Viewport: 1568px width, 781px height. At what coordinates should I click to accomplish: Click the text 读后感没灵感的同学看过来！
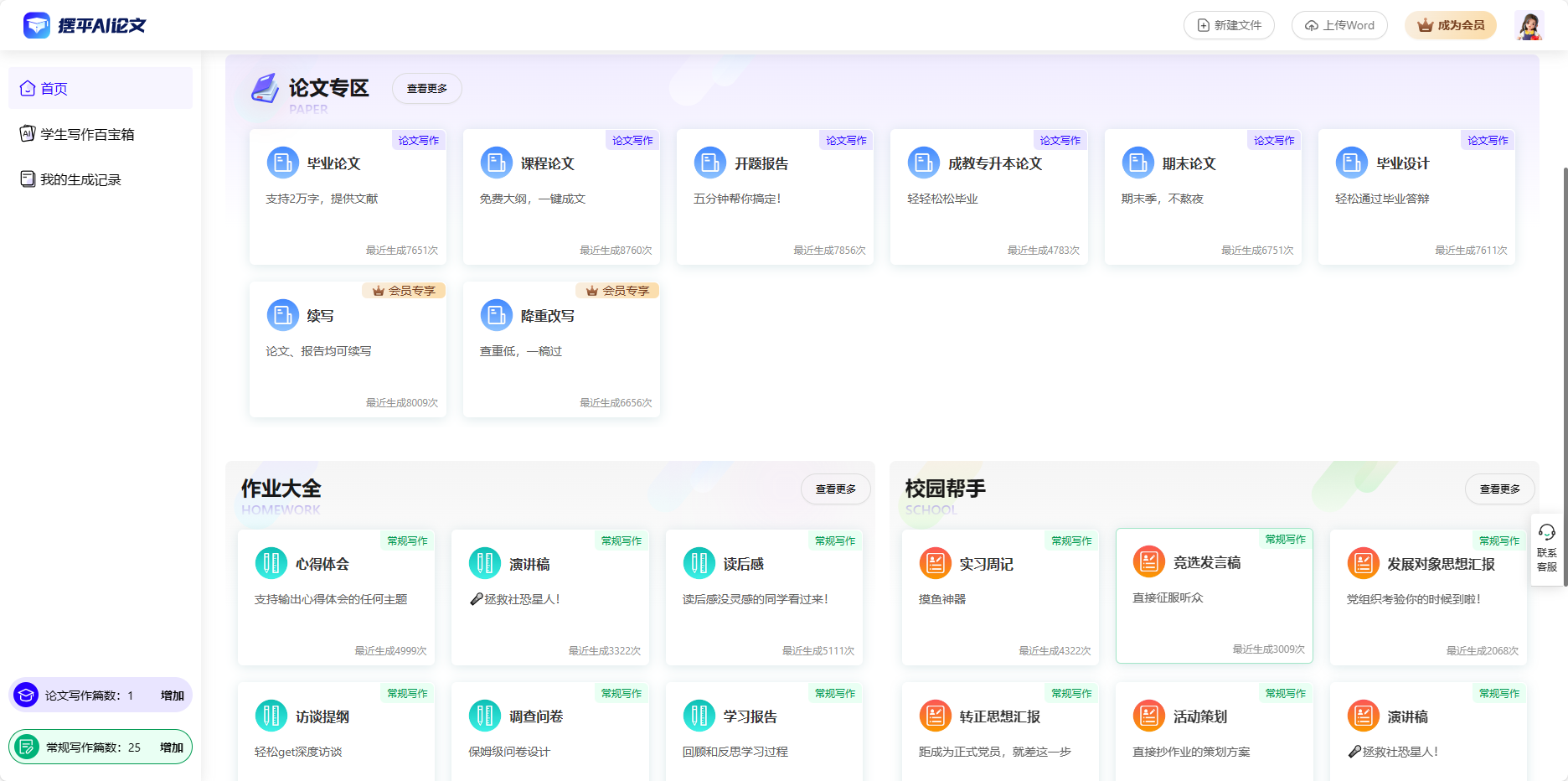click(756, 599)
